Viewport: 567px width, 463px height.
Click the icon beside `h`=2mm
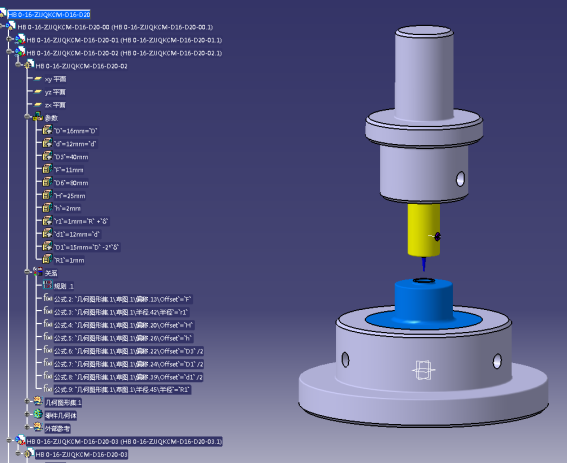coord(47,208)
